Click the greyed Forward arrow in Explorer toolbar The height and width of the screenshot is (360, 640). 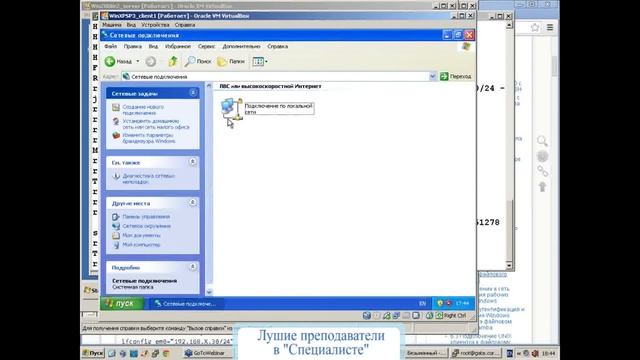[x=151, y=62]
